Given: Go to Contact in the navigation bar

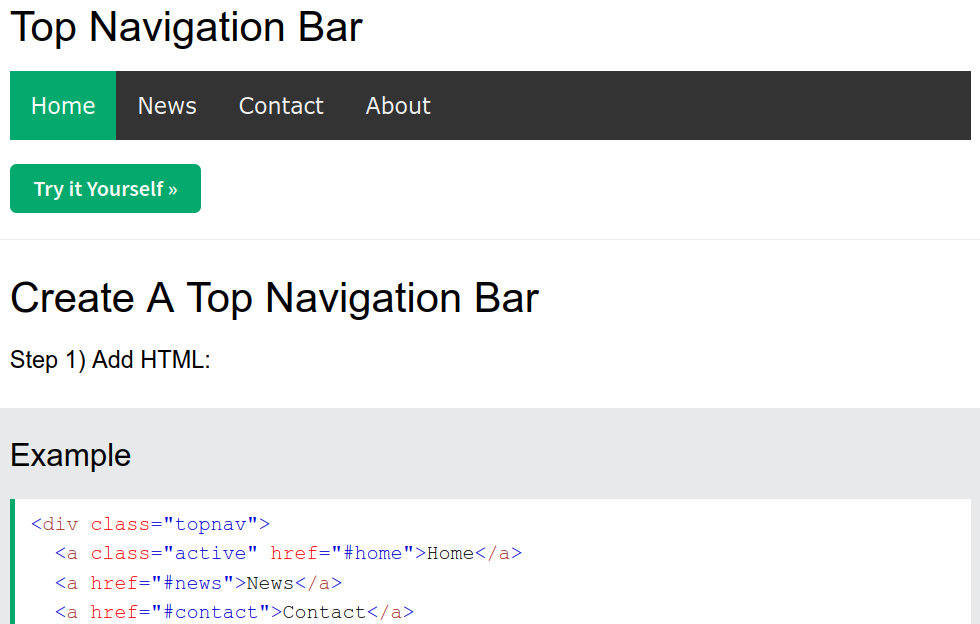Looking at the screenshot, I should (281, 106).
